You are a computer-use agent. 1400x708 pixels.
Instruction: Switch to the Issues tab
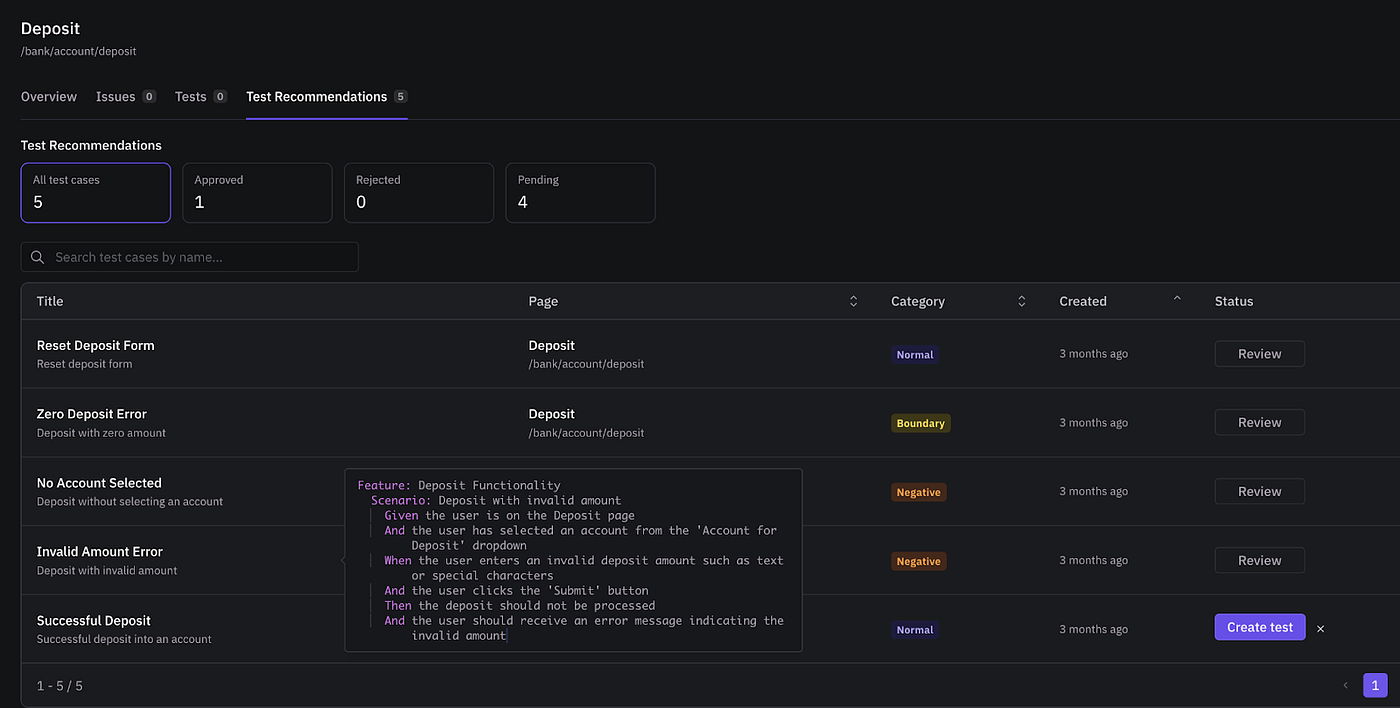tap(126, 97)
